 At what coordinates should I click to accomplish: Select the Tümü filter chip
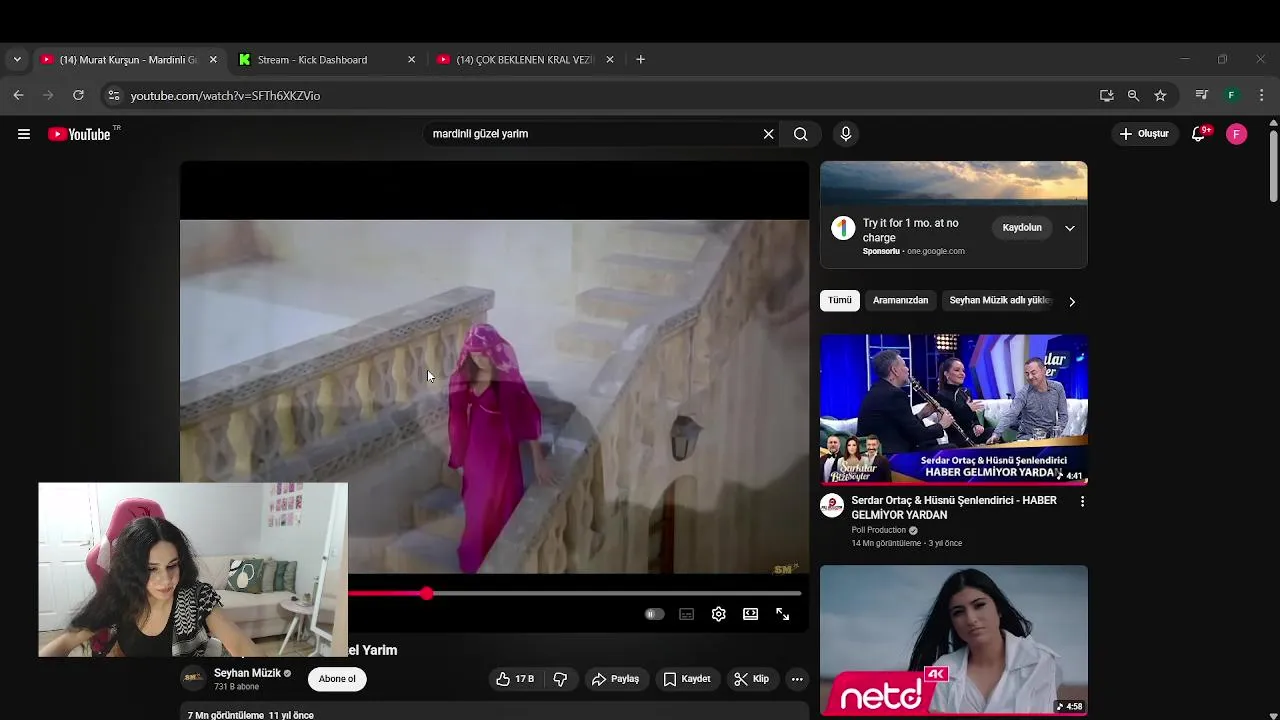[840, 300]
